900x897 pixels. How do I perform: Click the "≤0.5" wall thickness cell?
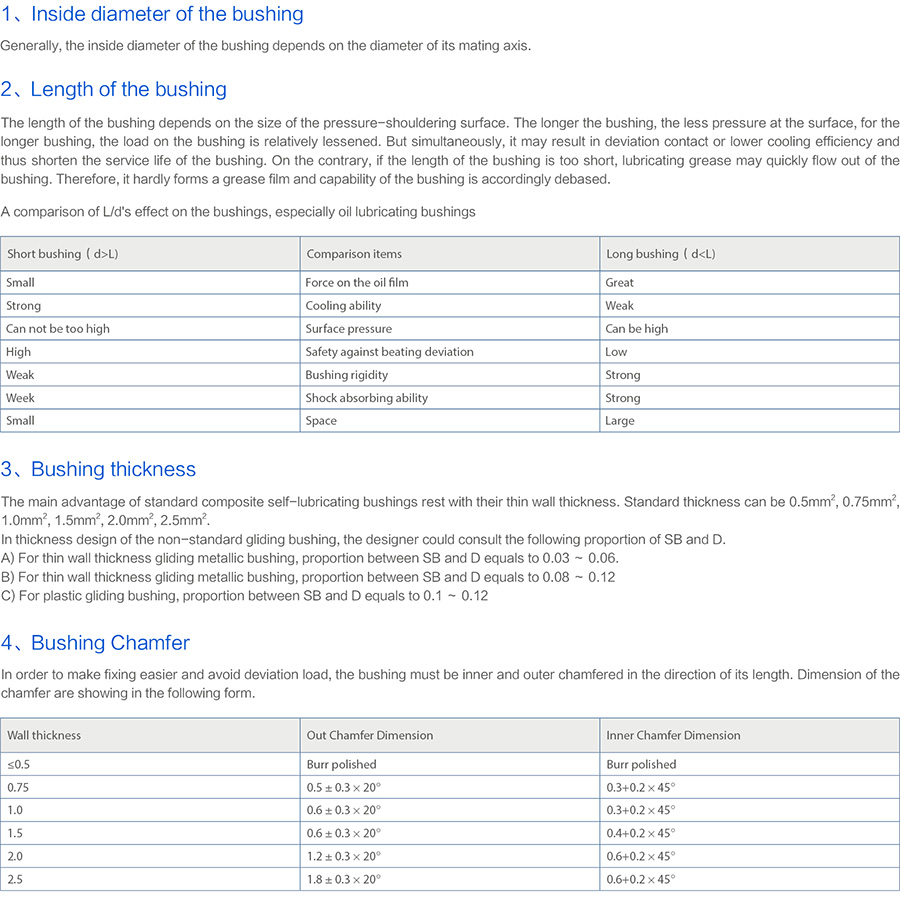coord(18,764)
